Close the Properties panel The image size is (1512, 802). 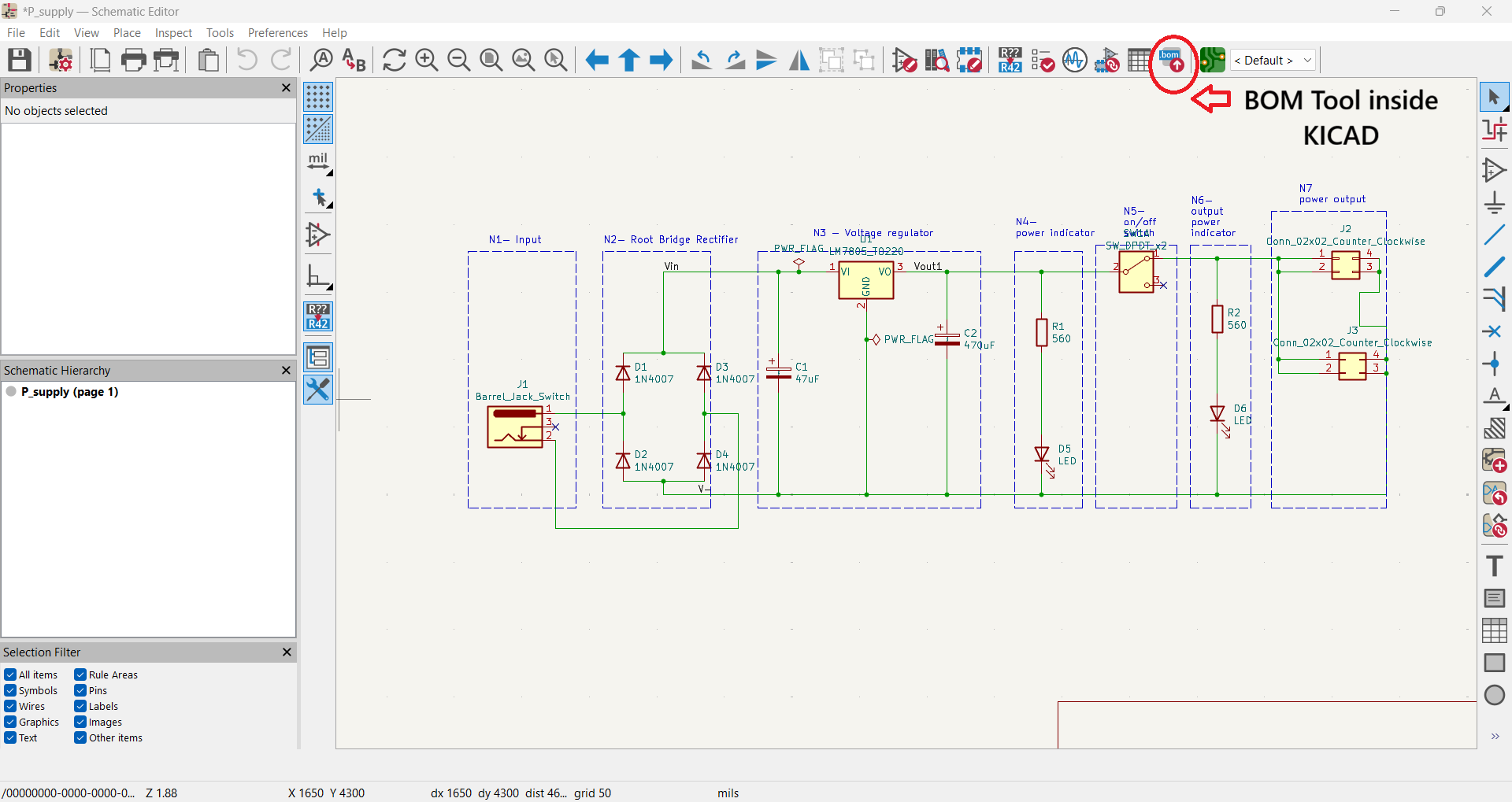point(287,87)
